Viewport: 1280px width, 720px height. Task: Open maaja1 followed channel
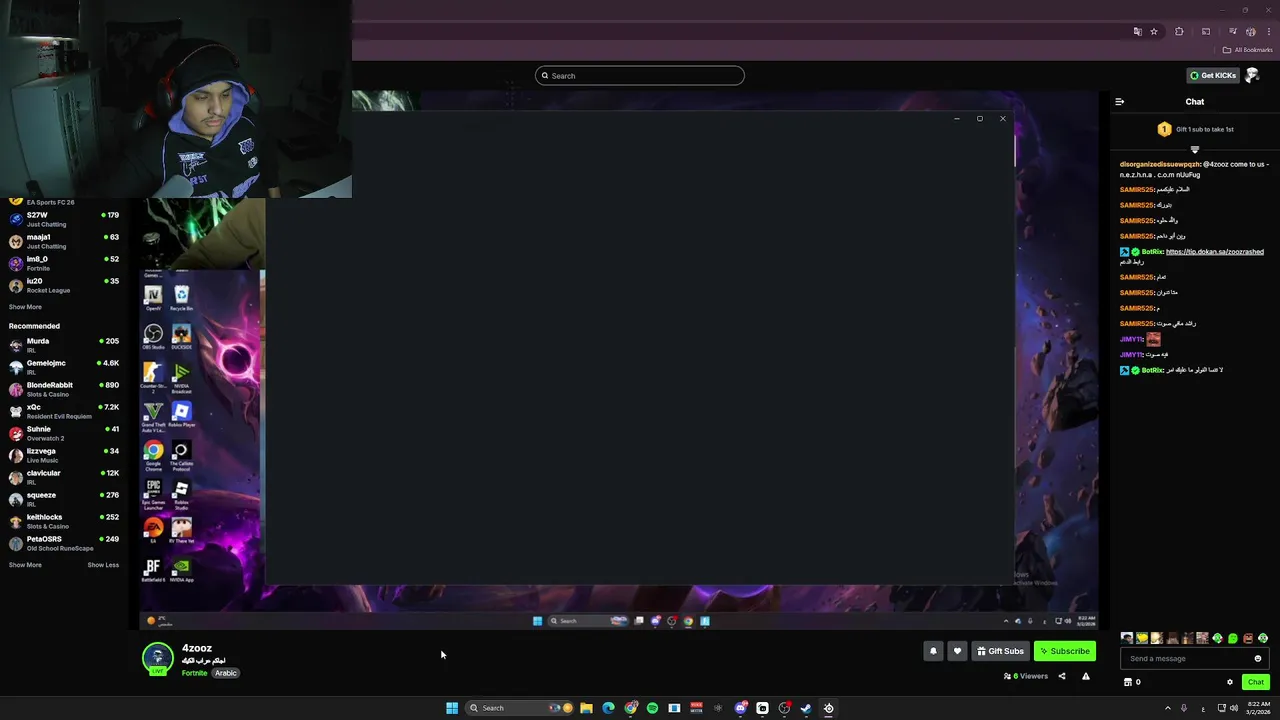click(64, 241)
